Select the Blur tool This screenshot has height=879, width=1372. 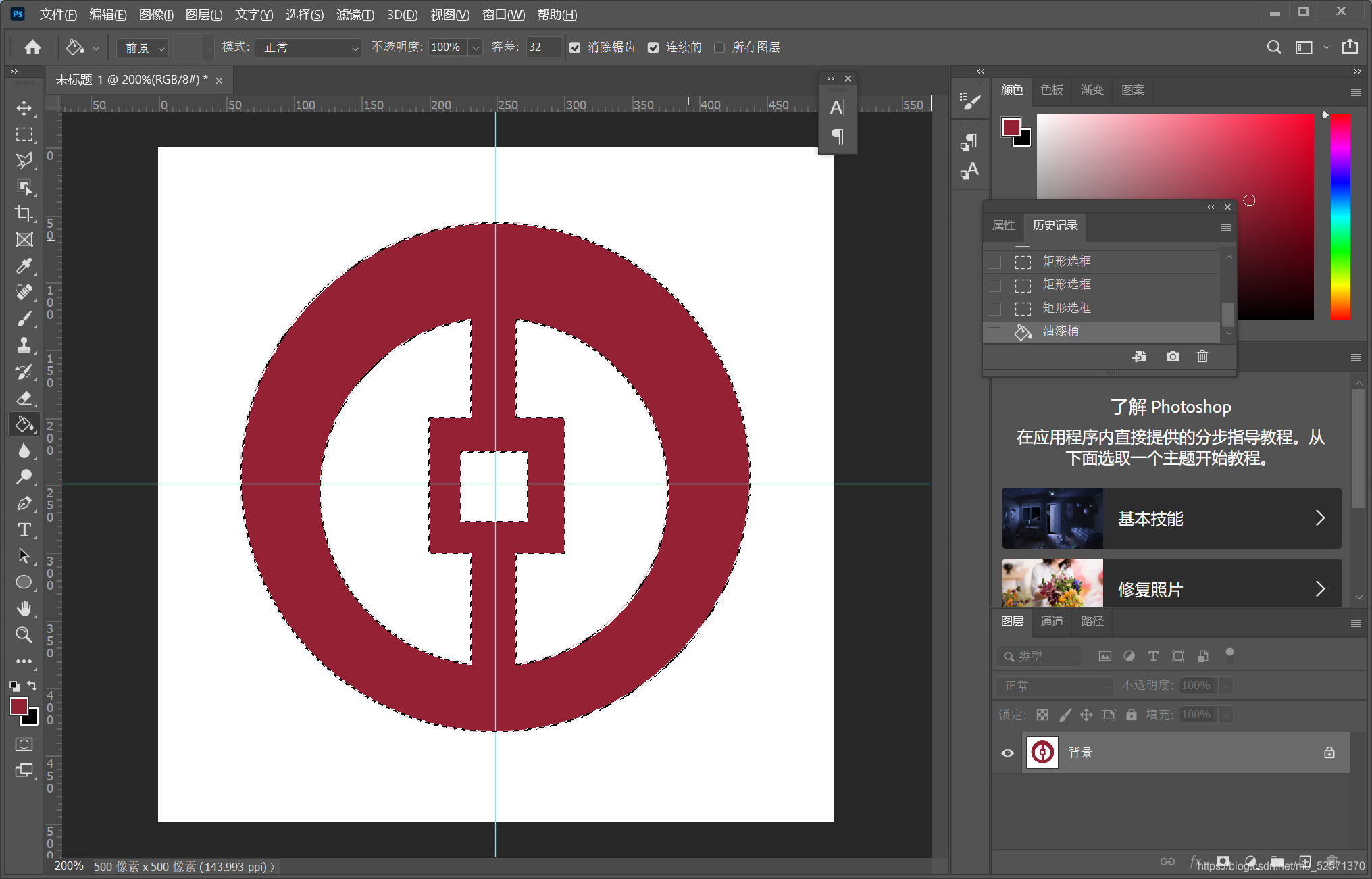[x=24, y=451]
